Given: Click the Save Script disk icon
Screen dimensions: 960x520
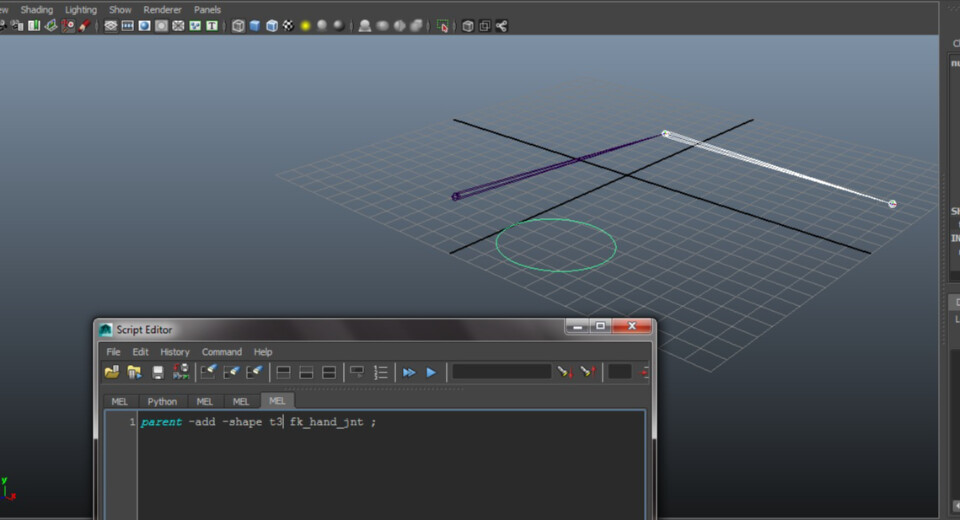Looking at the screenshot, I should click(158, 372).
